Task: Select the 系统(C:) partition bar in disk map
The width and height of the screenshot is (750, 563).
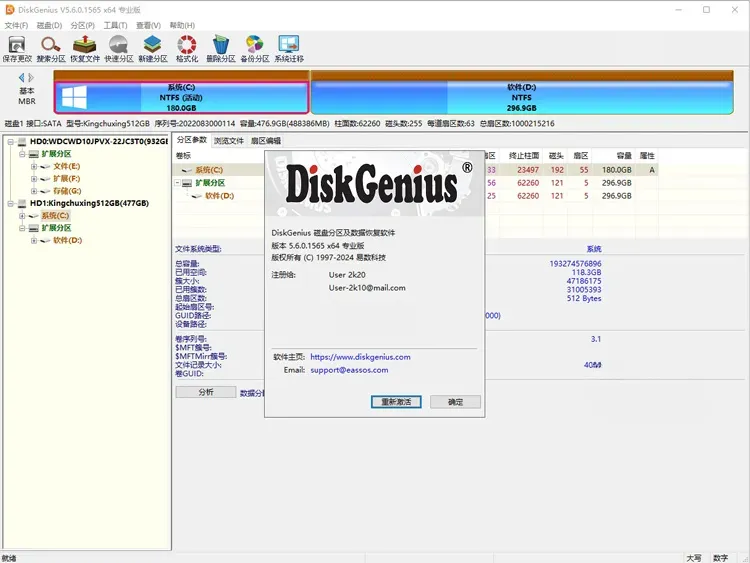Action: pyautogui.click(x=181, y=98)
